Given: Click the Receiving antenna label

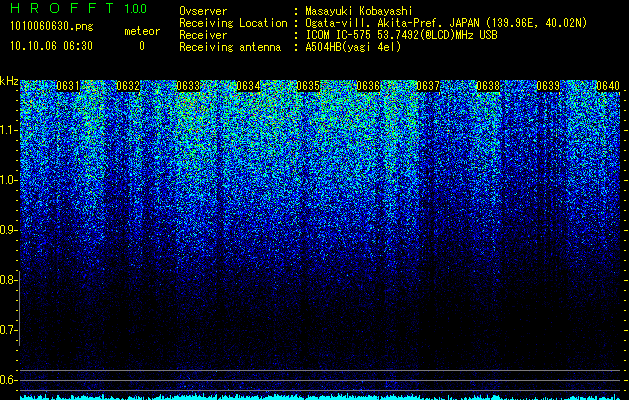Looking at the screenshot, I should (230, 47).
